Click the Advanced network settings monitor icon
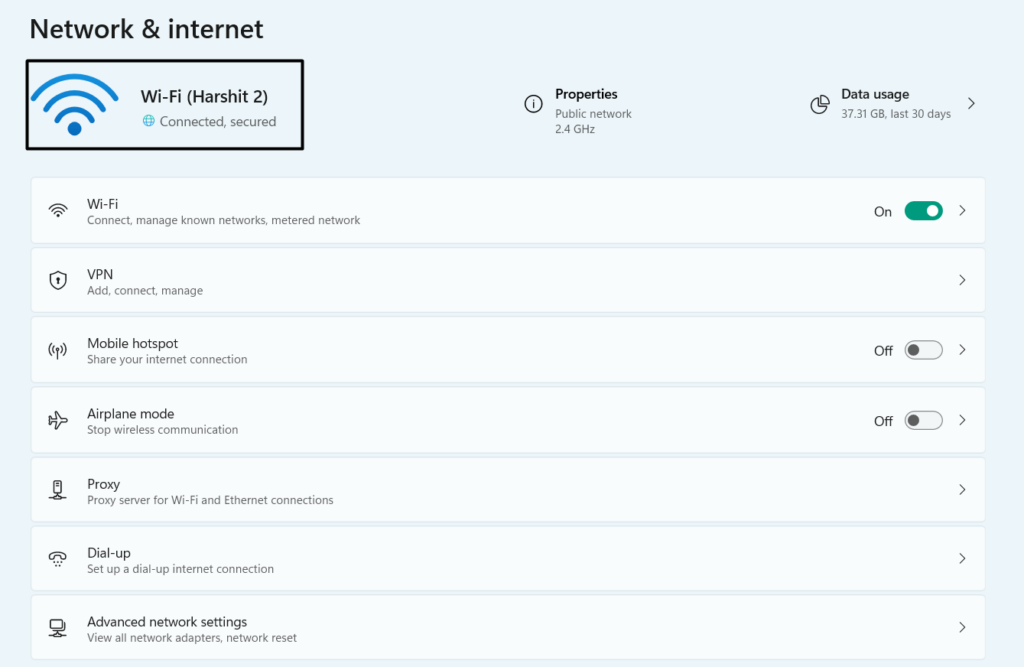Screen dimensions: 1024x667 coord(58,628)
